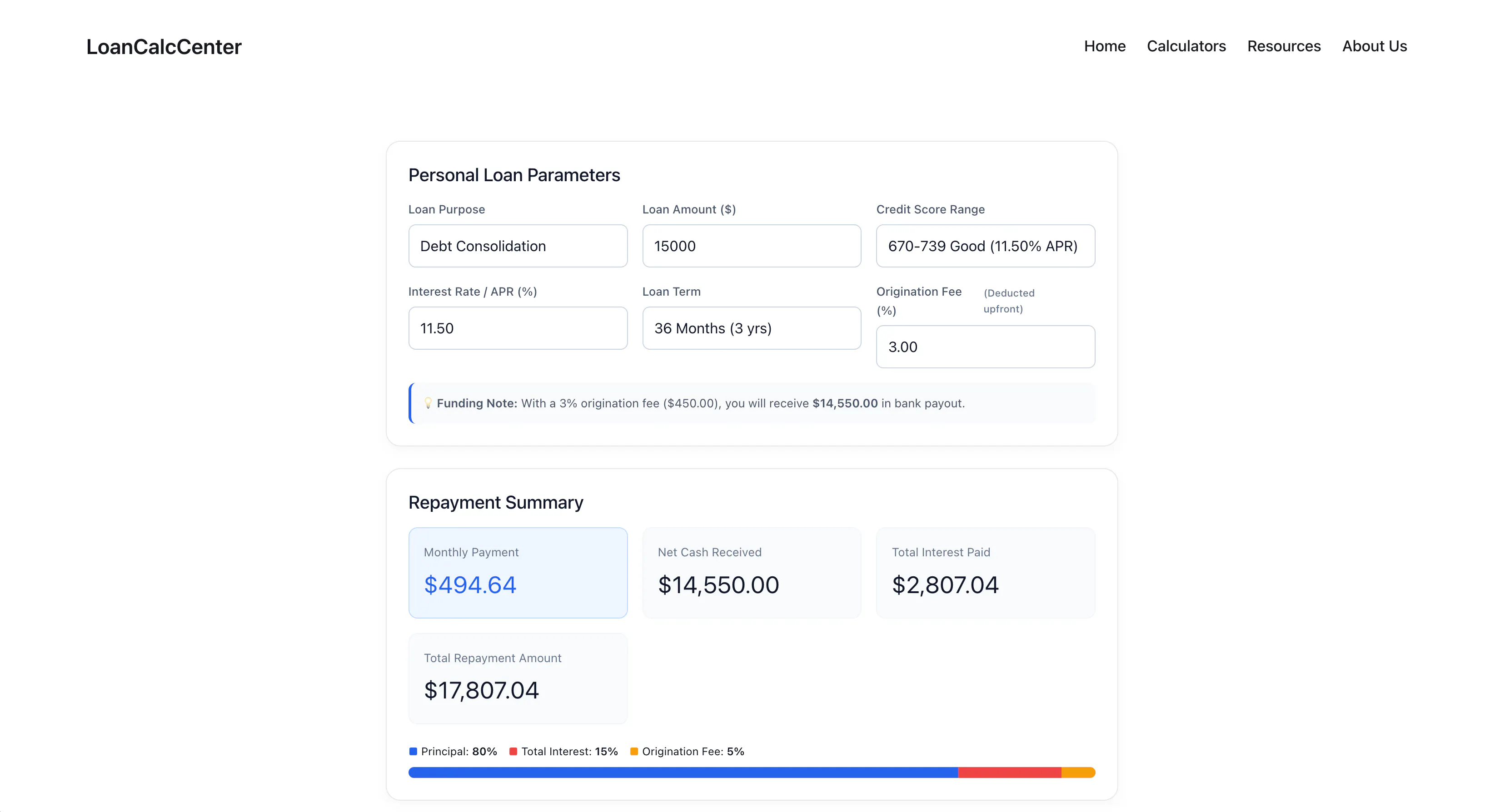
Task: Click the Loan Amount input field
Action: click(751, 246)
